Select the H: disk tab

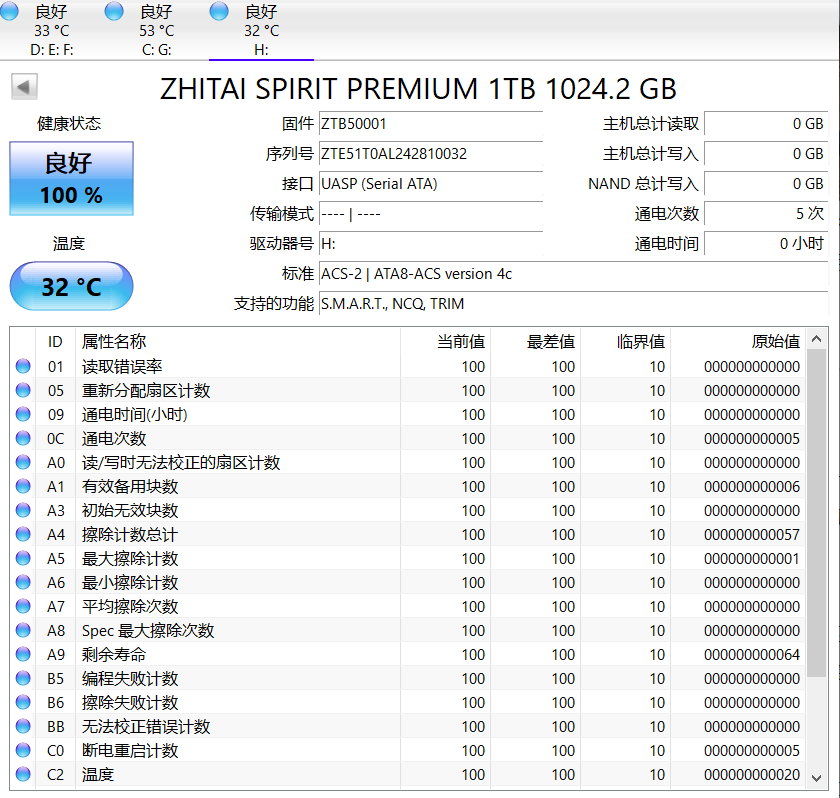point(261,30)
